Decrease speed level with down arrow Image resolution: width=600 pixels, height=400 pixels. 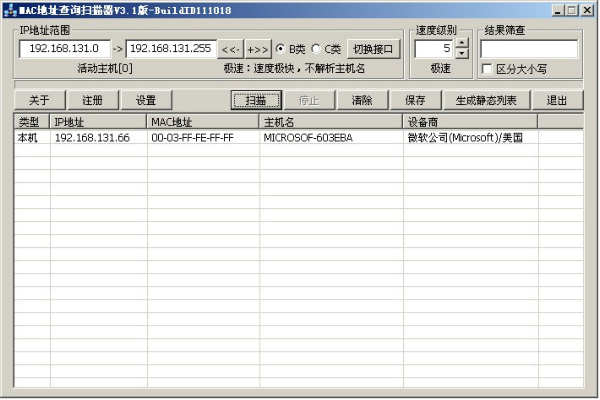[461, 54]
